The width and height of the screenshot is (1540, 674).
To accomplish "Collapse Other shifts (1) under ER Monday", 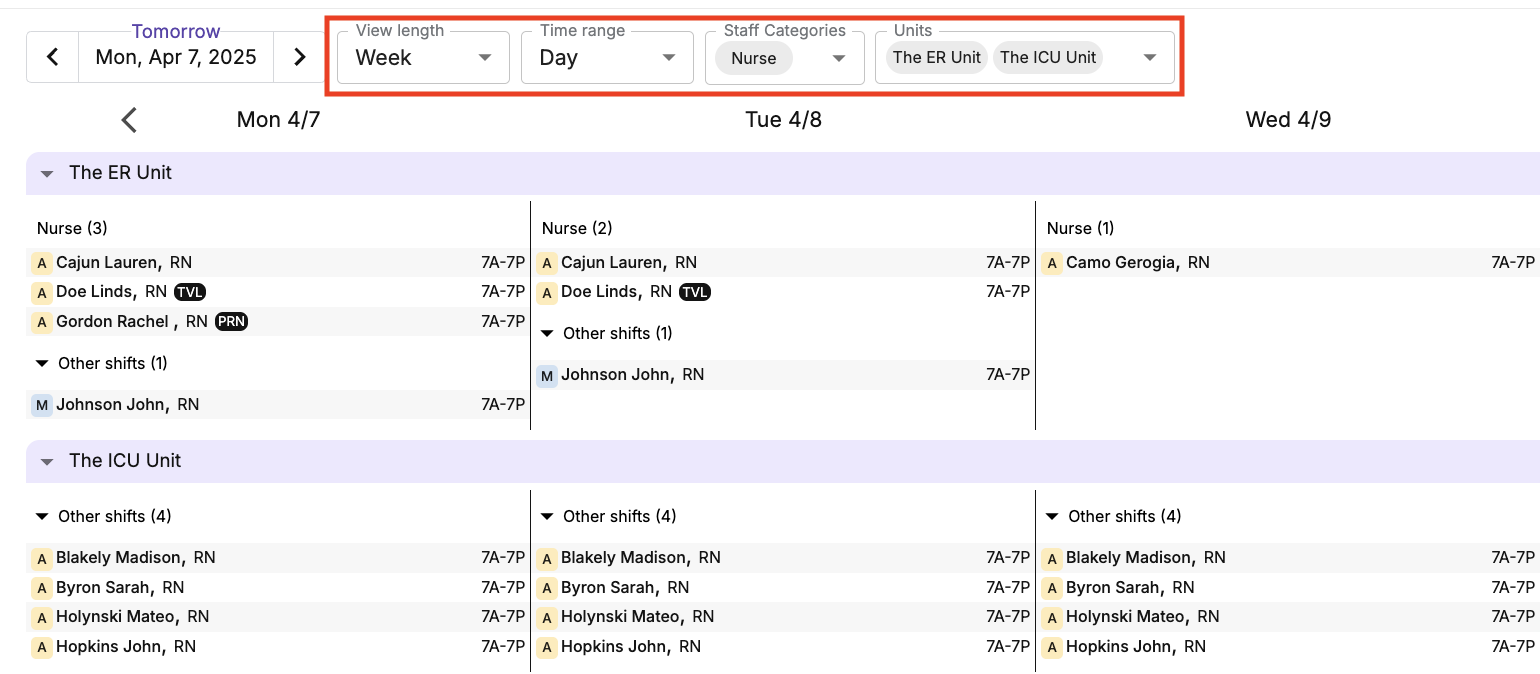I will point(42,363).
